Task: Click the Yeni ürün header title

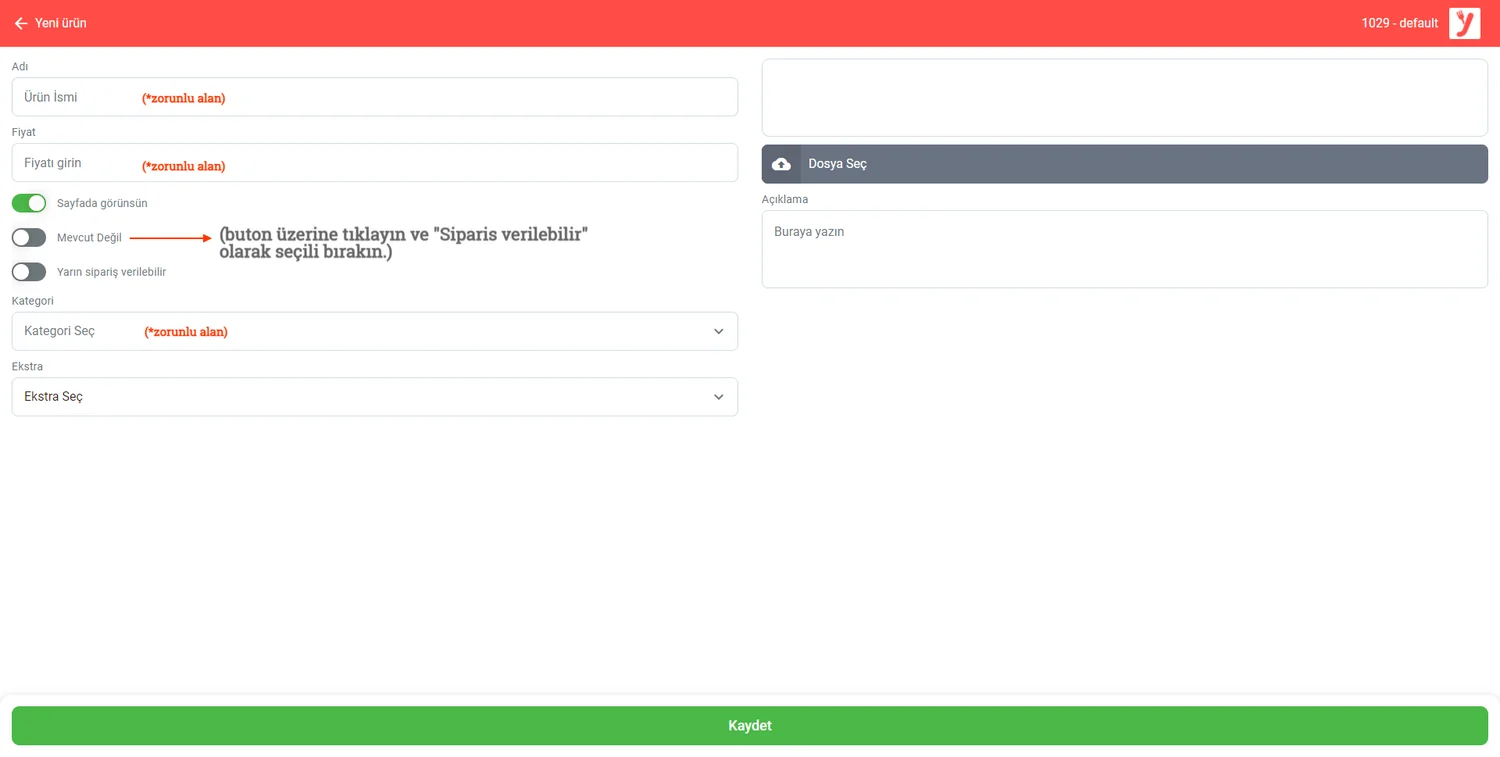Action: pyautogui.click(x=61, y=23)
